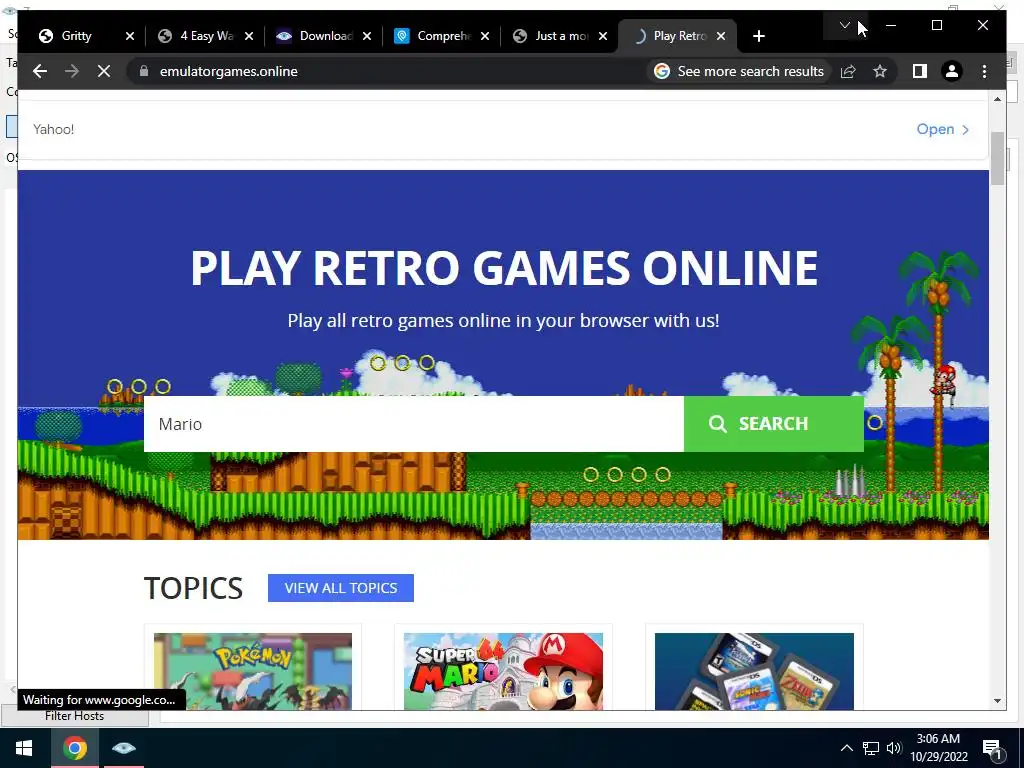1024x768 pixels.
Task: Open the Yahoo! ad link
Action: (54, 129)
